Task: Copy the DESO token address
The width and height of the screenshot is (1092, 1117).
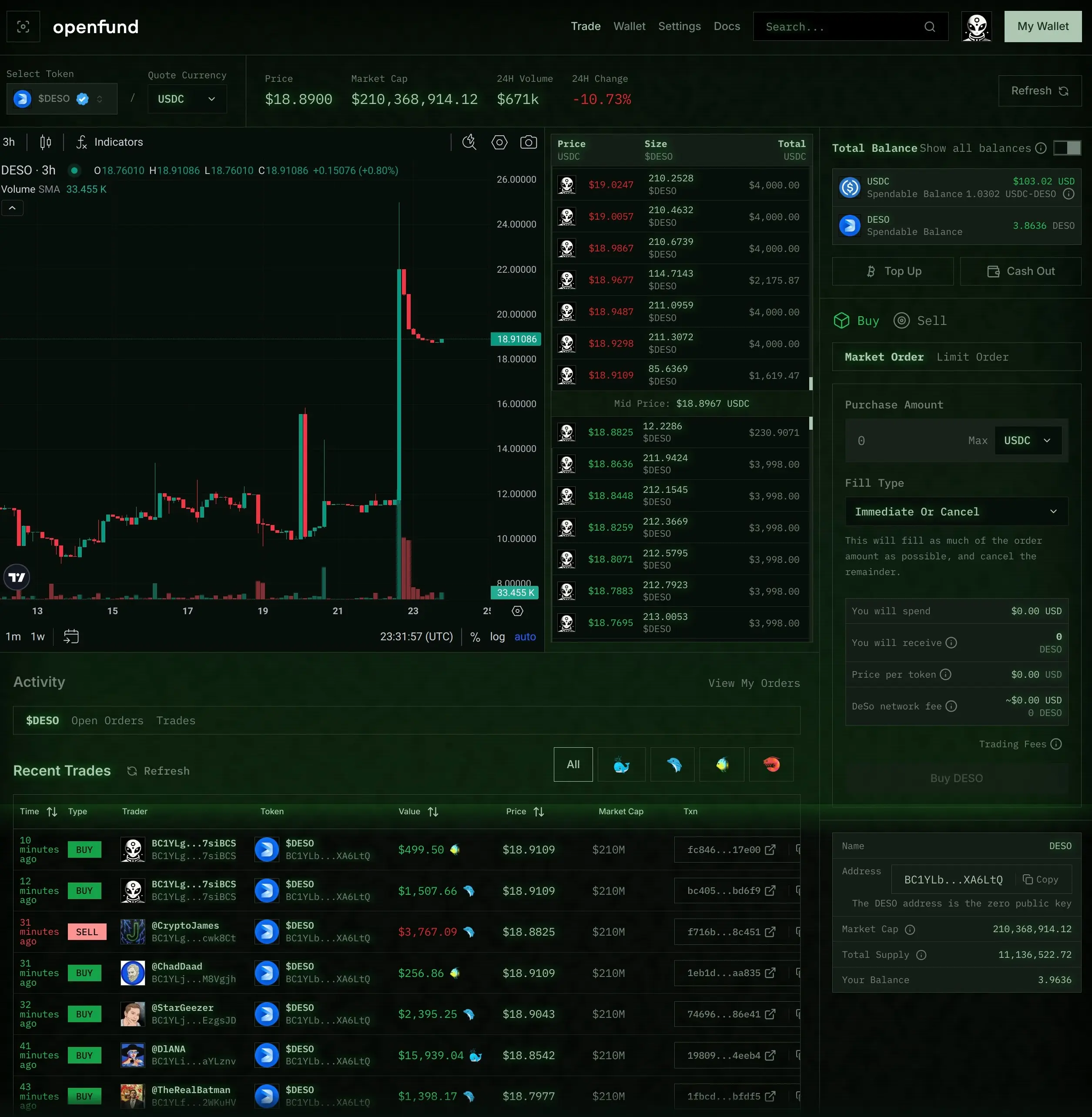Action: (1042, 879)
